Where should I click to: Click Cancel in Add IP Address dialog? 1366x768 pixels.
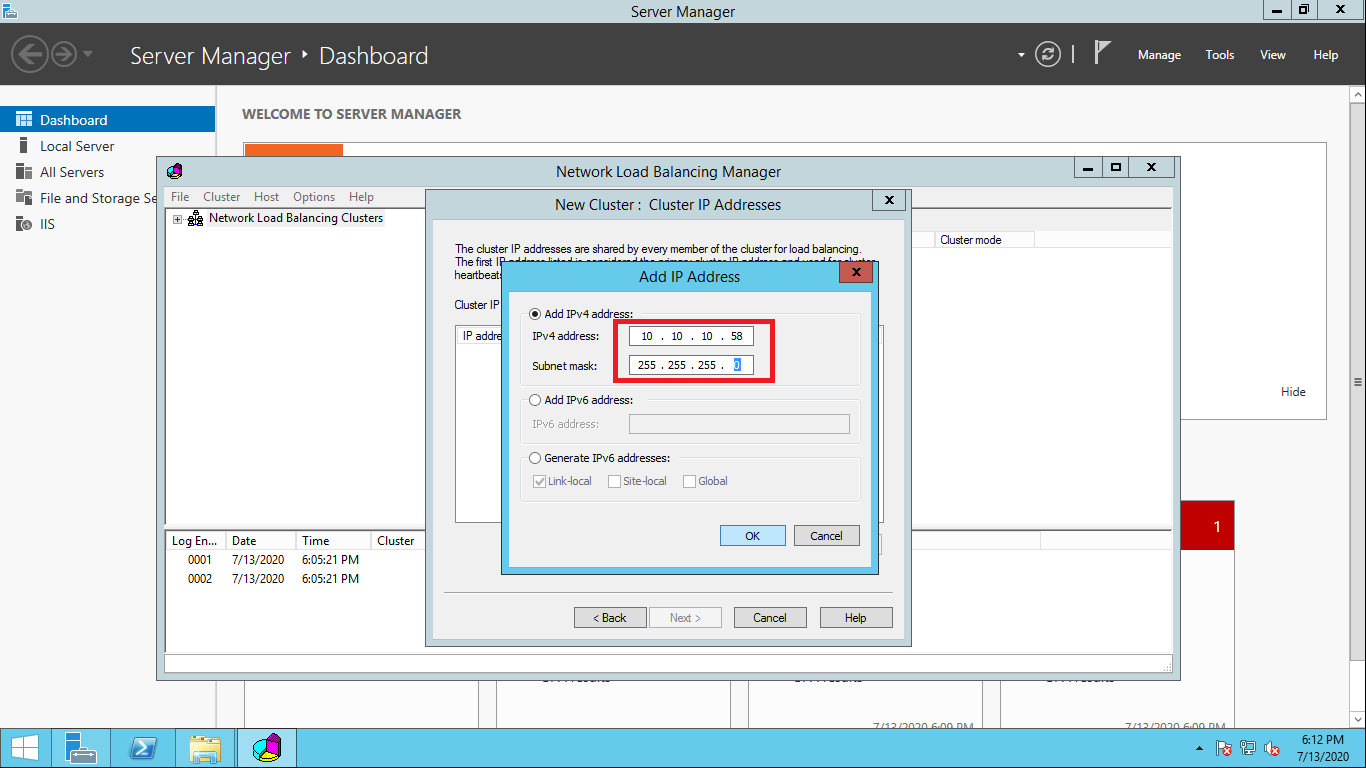(826, 536)
